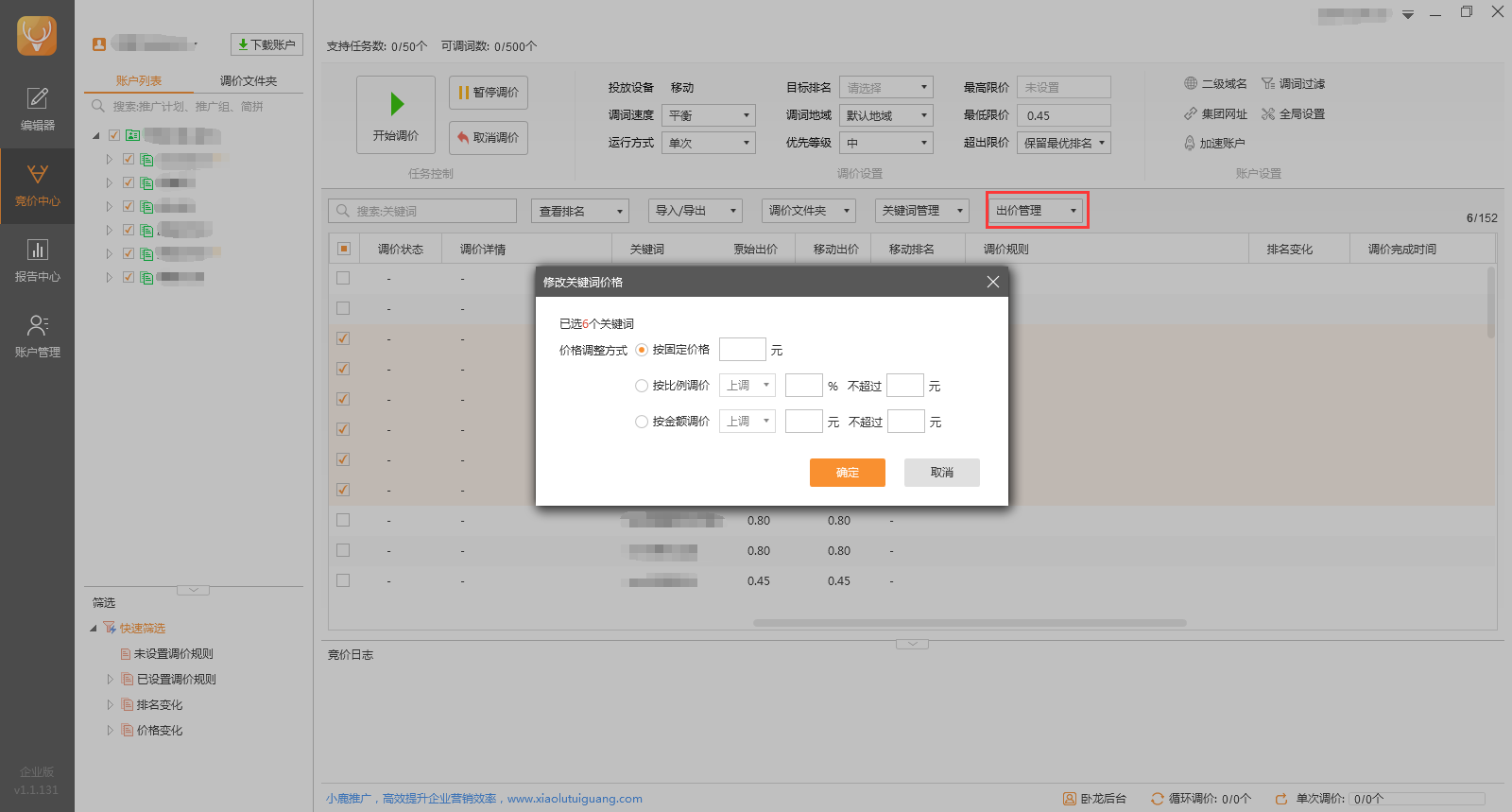Open the 关键词管理 menu

click(922, 211)
